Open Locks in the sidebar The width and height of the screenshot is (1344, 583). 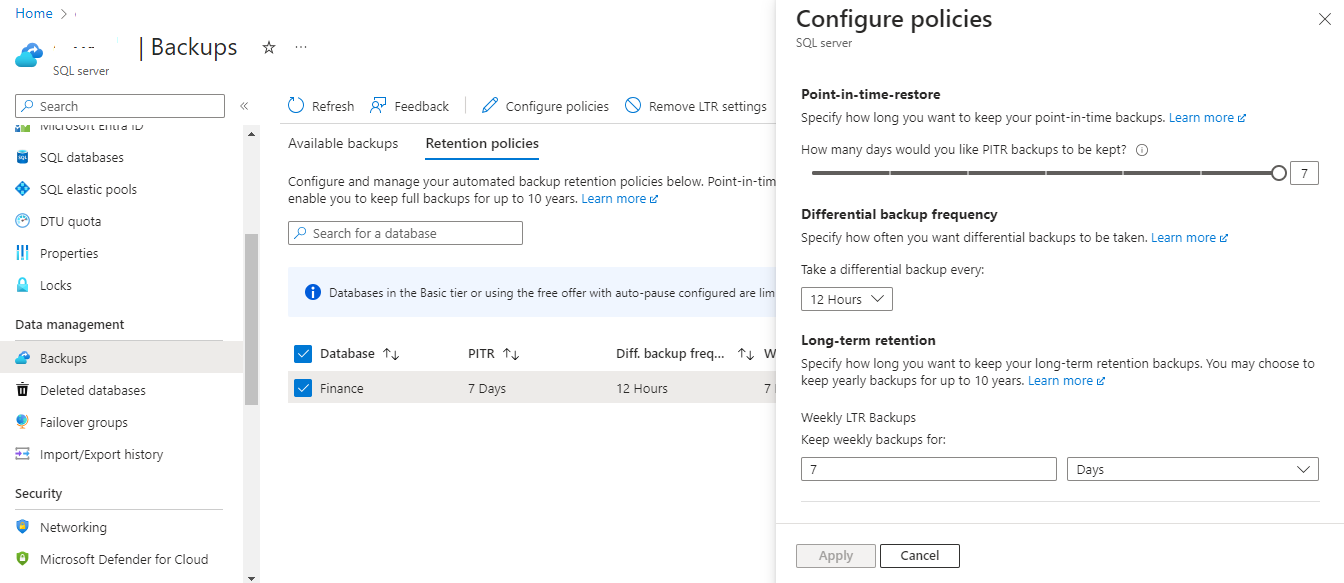[x=56, y=285]
